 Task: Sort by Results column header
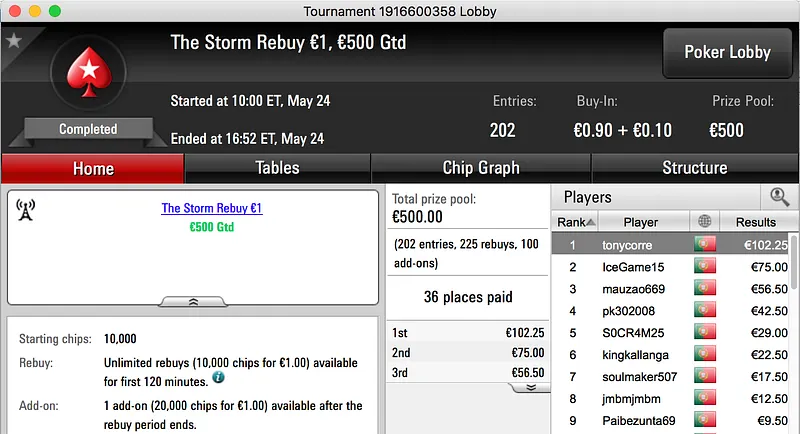pos(755,222)
